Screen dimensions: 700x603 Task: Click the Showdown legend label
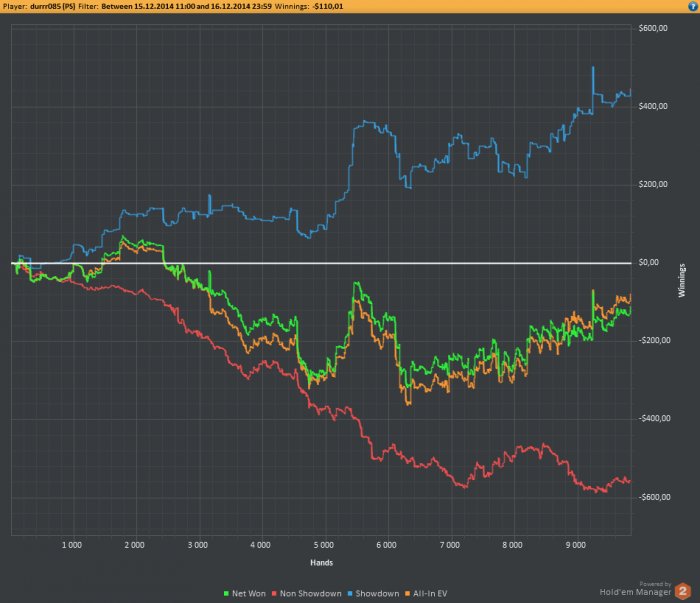[x=377, y=594]
